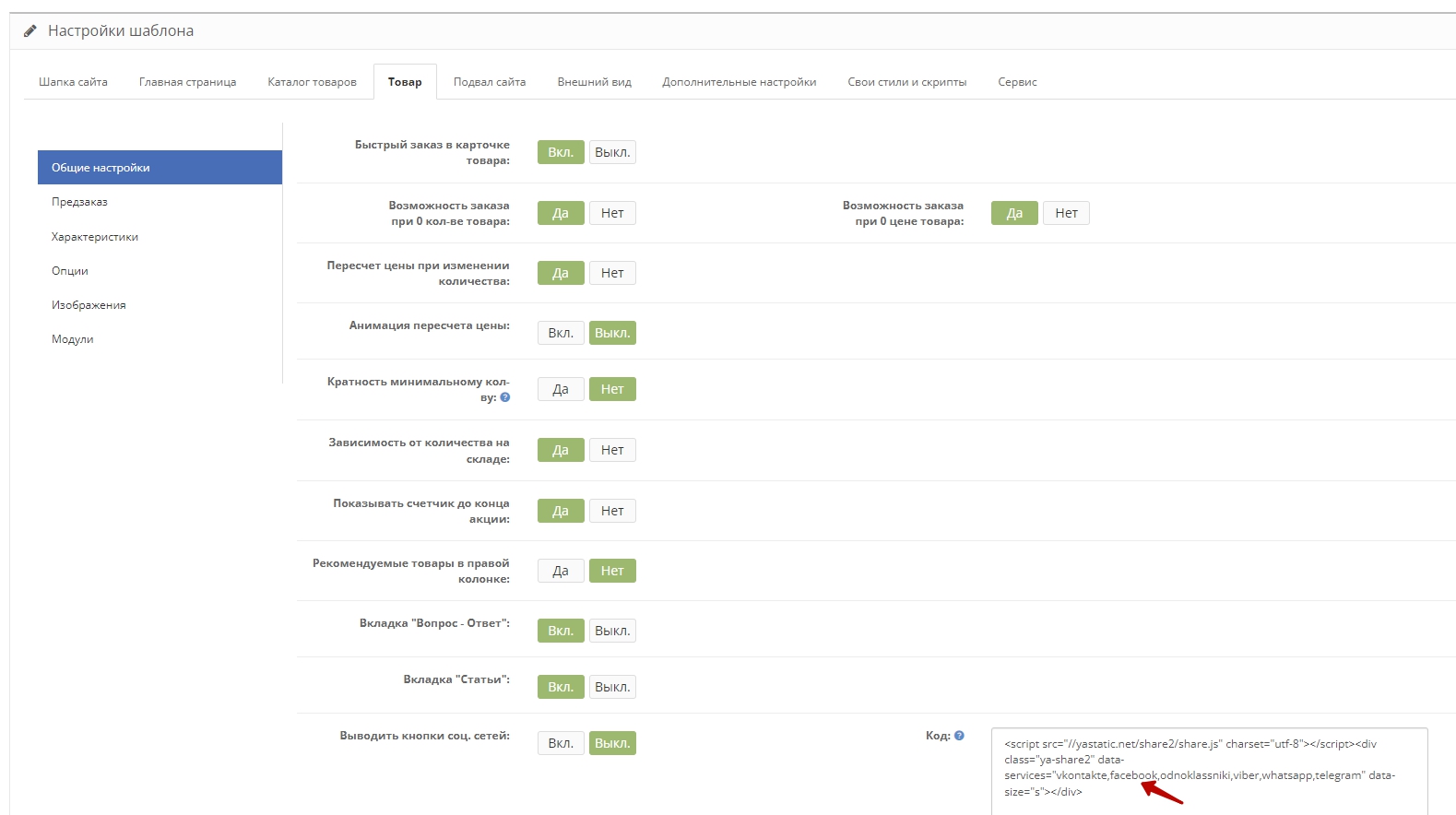Enable Вкладка Вопрос - Ответ with Вкл.
This screenshot has width=1456, height=815.
point(561,631)
